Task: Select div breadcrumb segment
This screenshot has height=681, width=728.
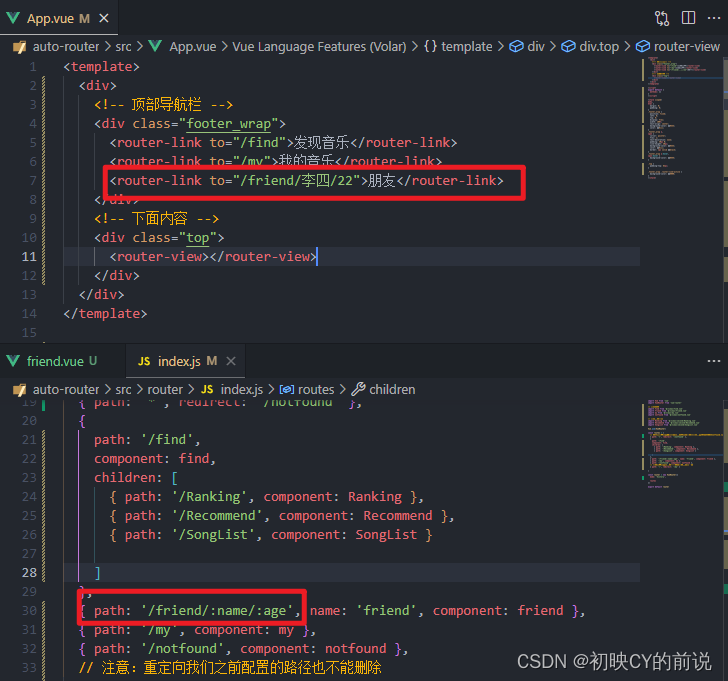Action: (x=536, y=47)
